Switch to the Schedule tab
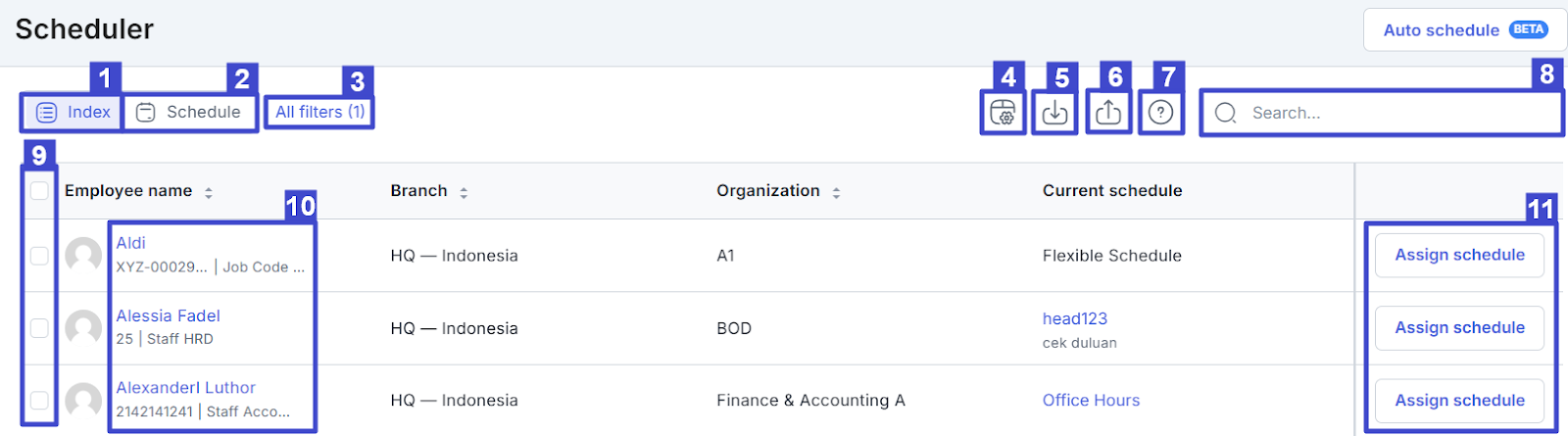Viewport: 1568px width, 436px height. click(x=189, y=113)
